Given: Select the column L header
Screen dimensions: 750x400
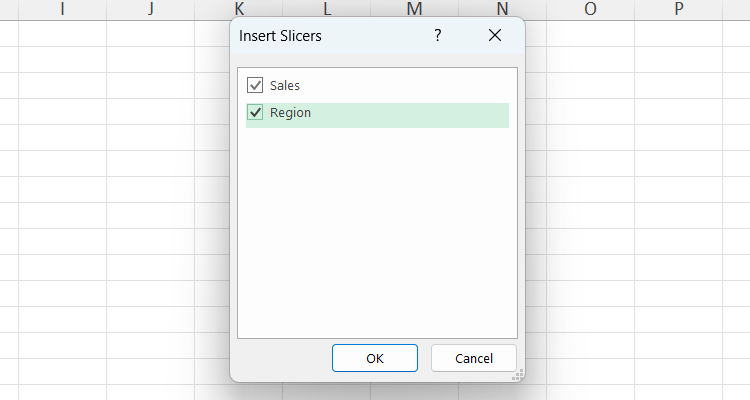Looking at the screenshot, I should [326, 9].
